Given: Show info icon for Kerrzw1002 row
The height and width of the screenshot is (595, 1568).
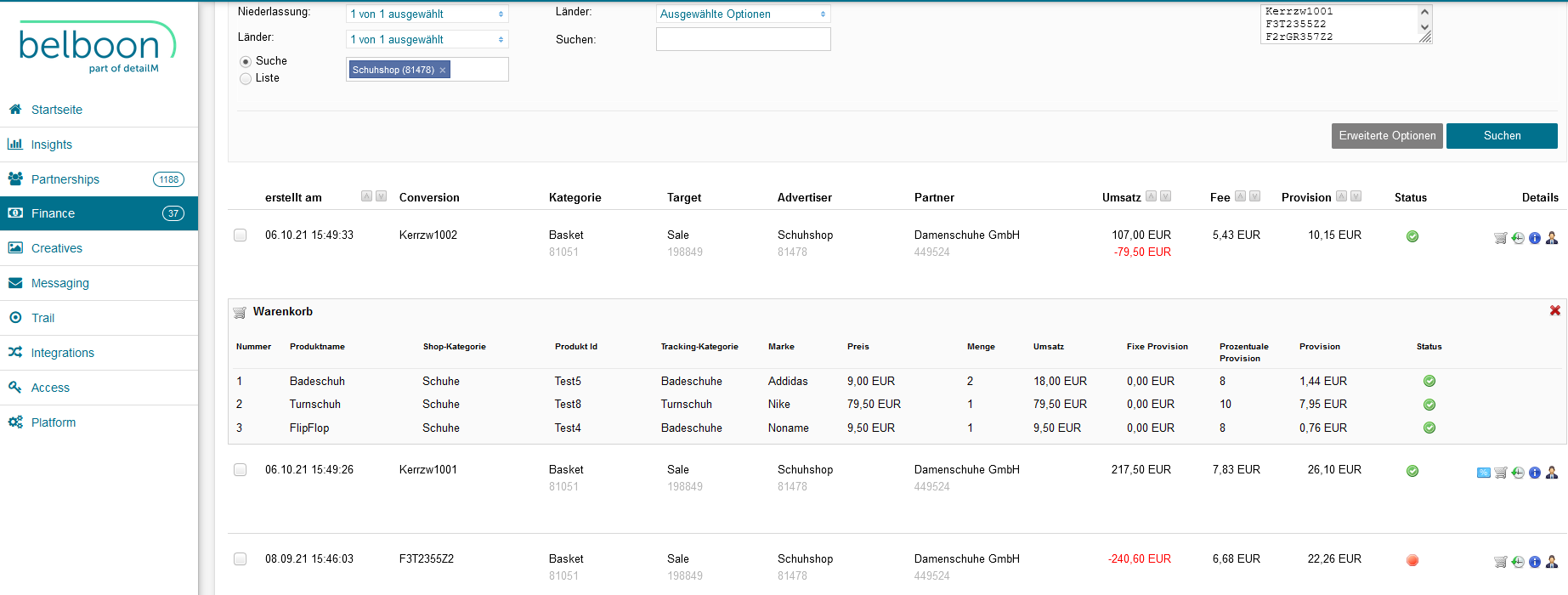Looking at the screenshot, I should (x=1535, y=238).
